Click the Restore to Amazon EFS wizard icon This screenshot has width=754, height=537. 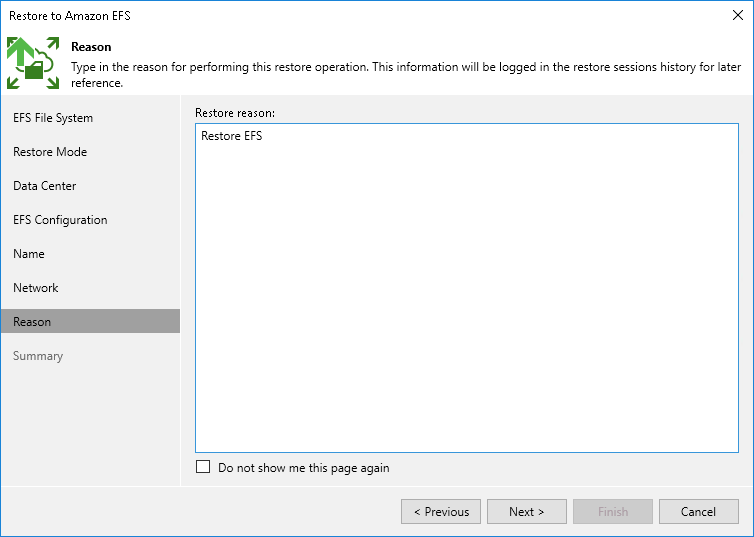pyautogui.click(x=33, y=63)
